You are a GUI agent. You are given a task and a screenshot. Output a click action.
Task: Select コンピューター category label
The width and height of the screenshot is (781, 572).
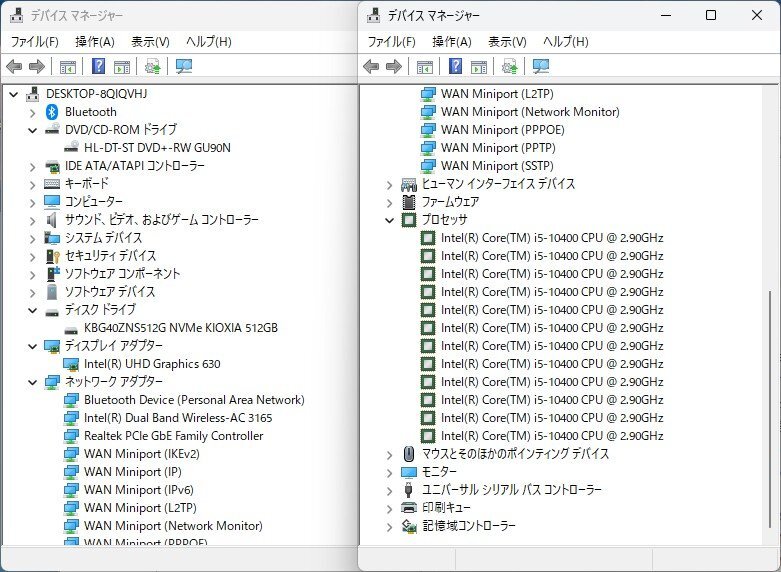point(94,202)
